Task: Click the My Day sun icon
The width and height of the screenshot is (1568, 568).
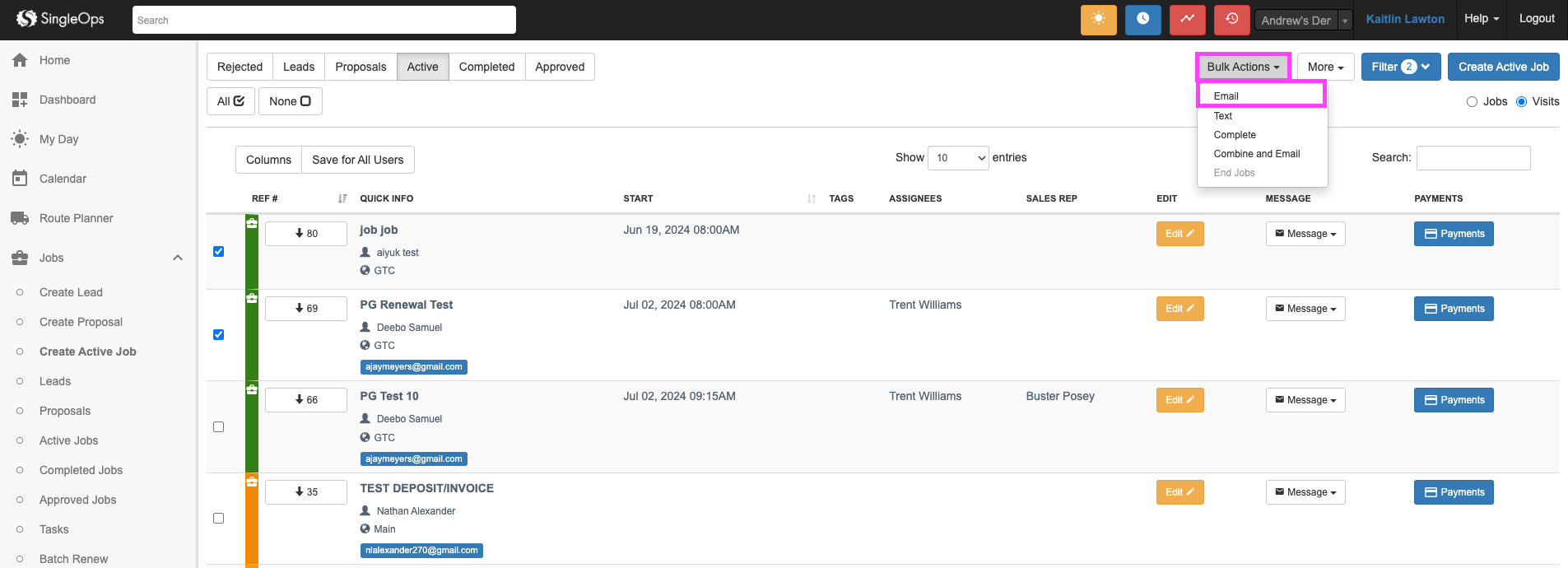Action: point(20,139)
